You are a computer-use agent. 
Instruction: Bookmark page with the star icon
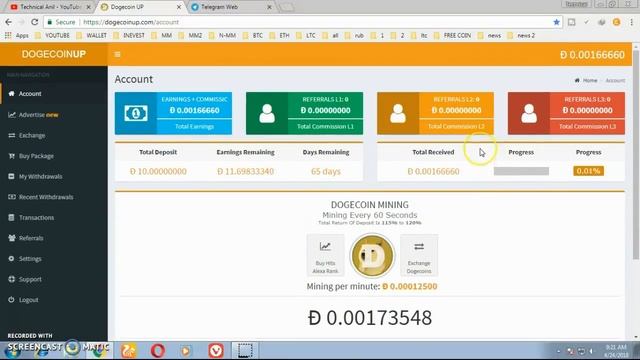556,22
